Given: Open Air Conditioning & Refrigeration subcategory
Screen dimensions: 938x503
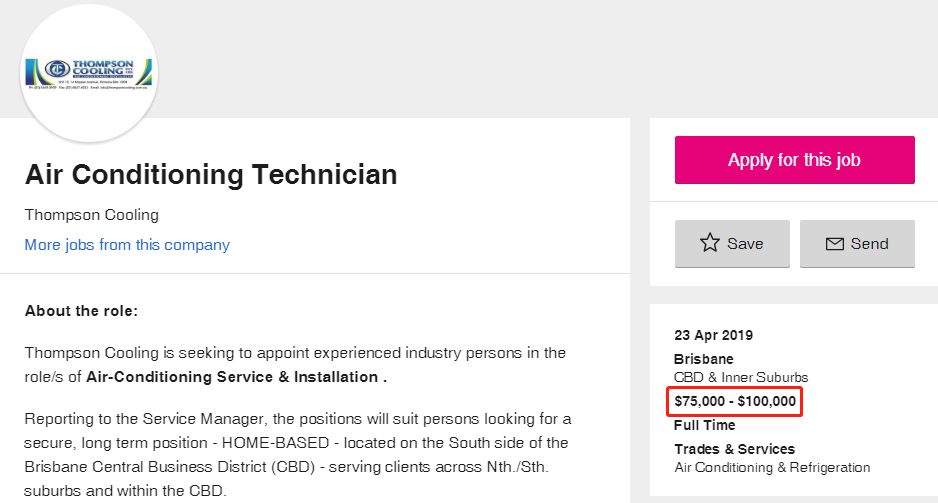Looking at the screenshot, I should pyautogui.click(x=772, y=467).
